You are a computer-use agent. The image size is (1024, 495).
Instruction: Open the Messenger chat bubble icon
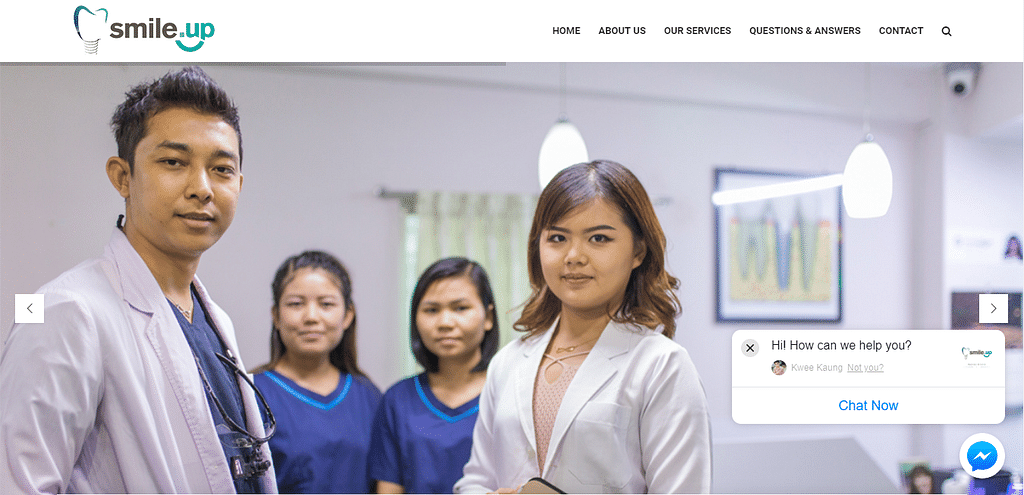coord(982,456)
